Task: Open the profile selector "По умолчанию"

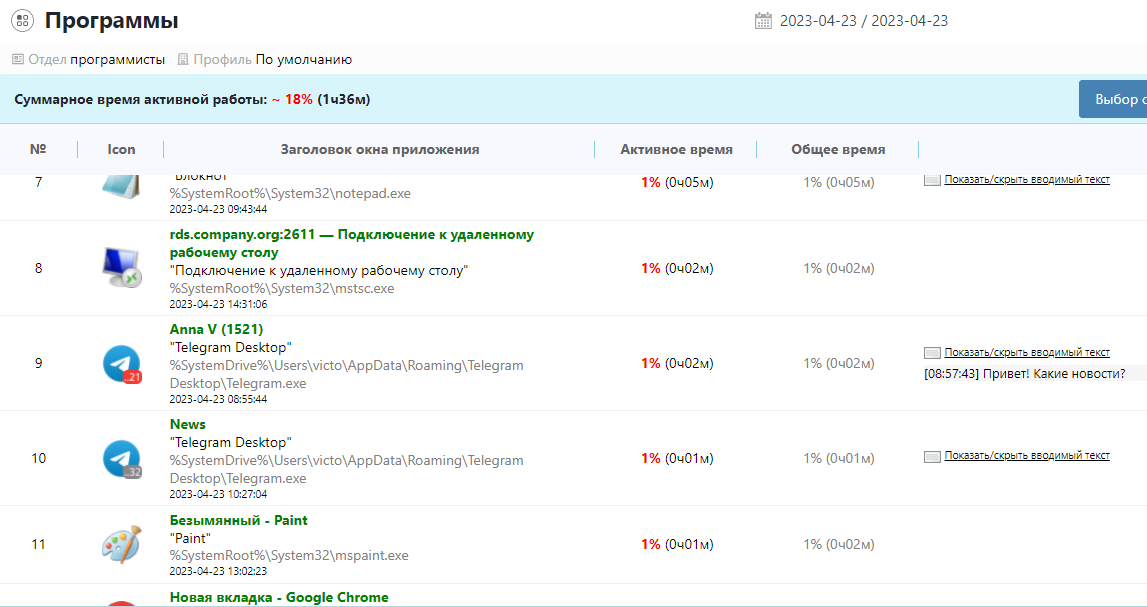Action: point(303,60)
